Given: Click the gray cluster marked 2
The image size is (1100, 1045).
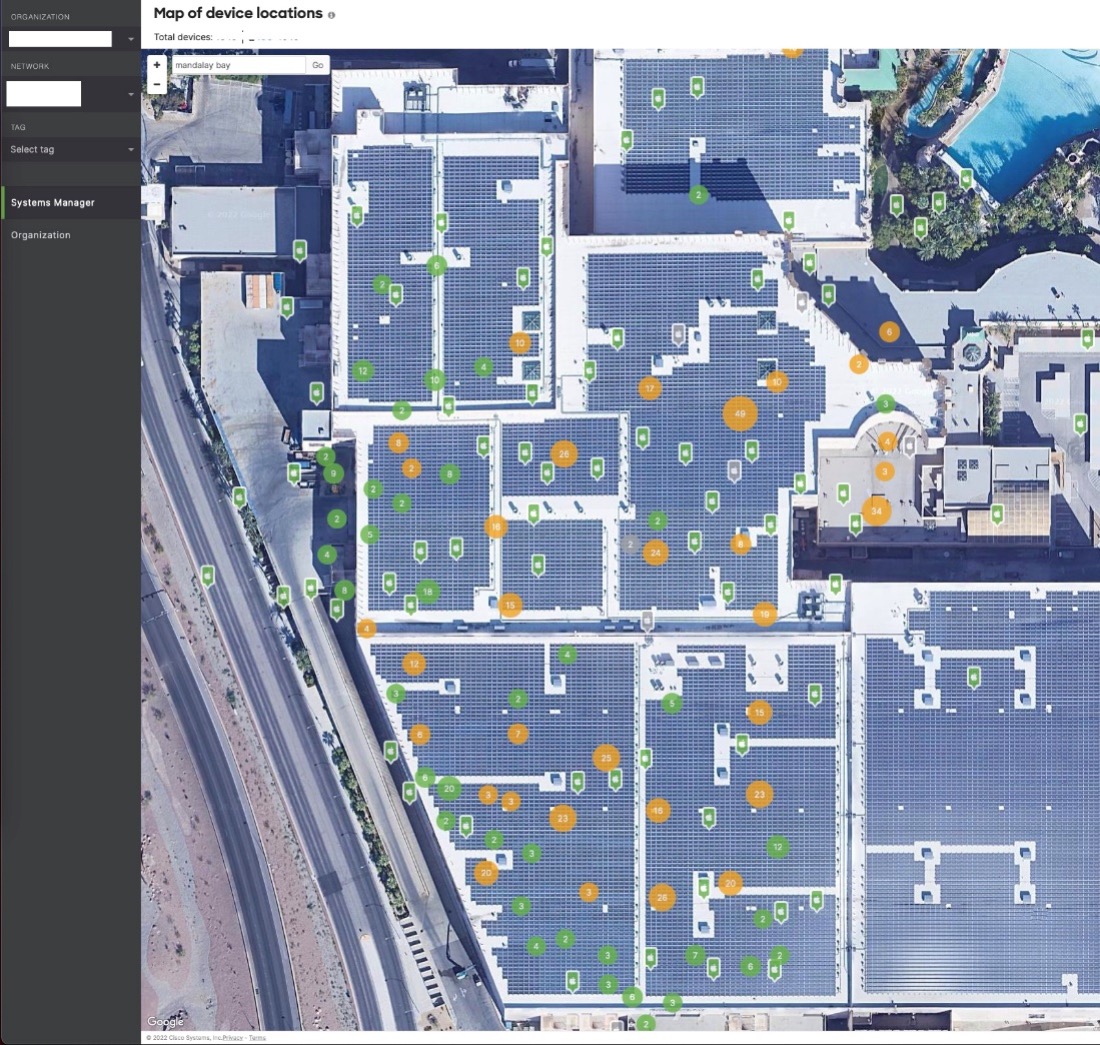Looking at the screenshot, I should 629,544.
